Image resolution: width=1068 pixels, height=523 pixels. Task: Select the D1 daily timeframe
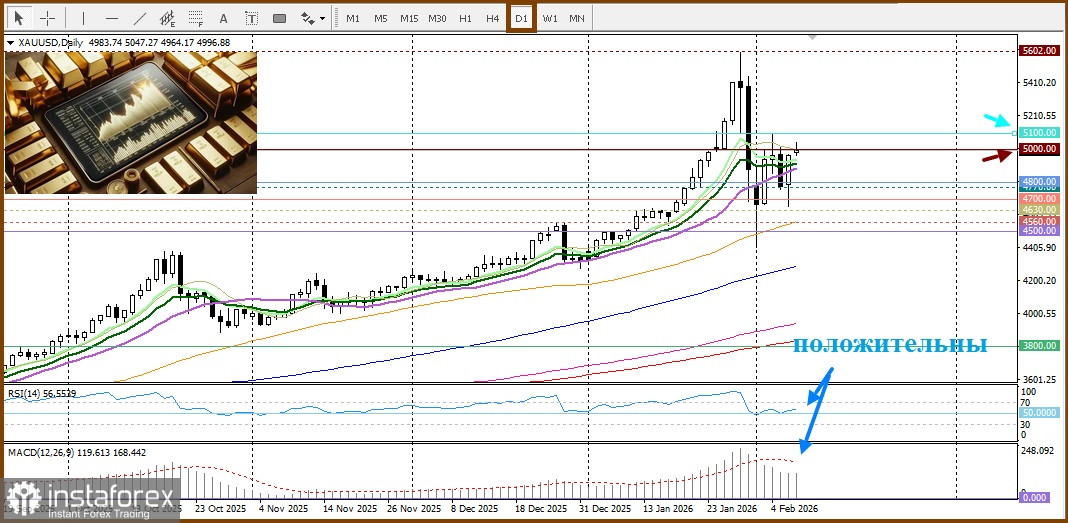tap(522, 18)
